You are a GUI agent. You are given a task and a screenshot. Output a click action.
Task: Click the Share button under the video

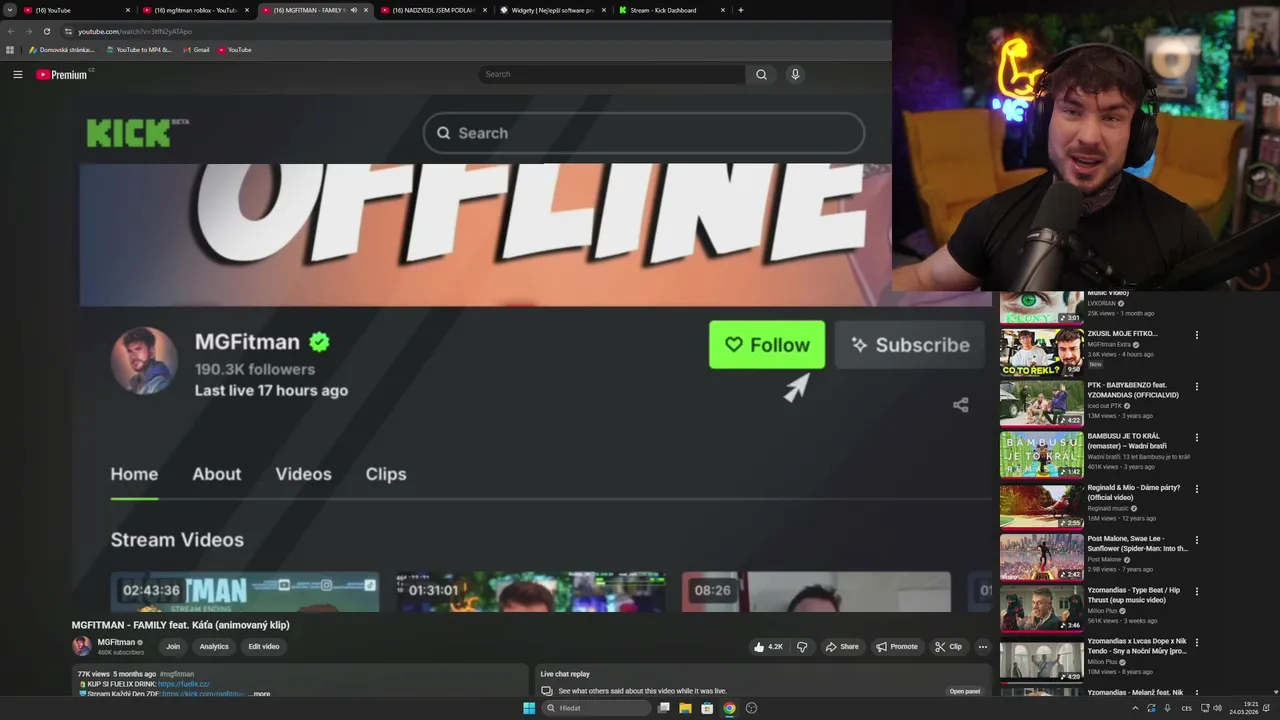point(842,647)
